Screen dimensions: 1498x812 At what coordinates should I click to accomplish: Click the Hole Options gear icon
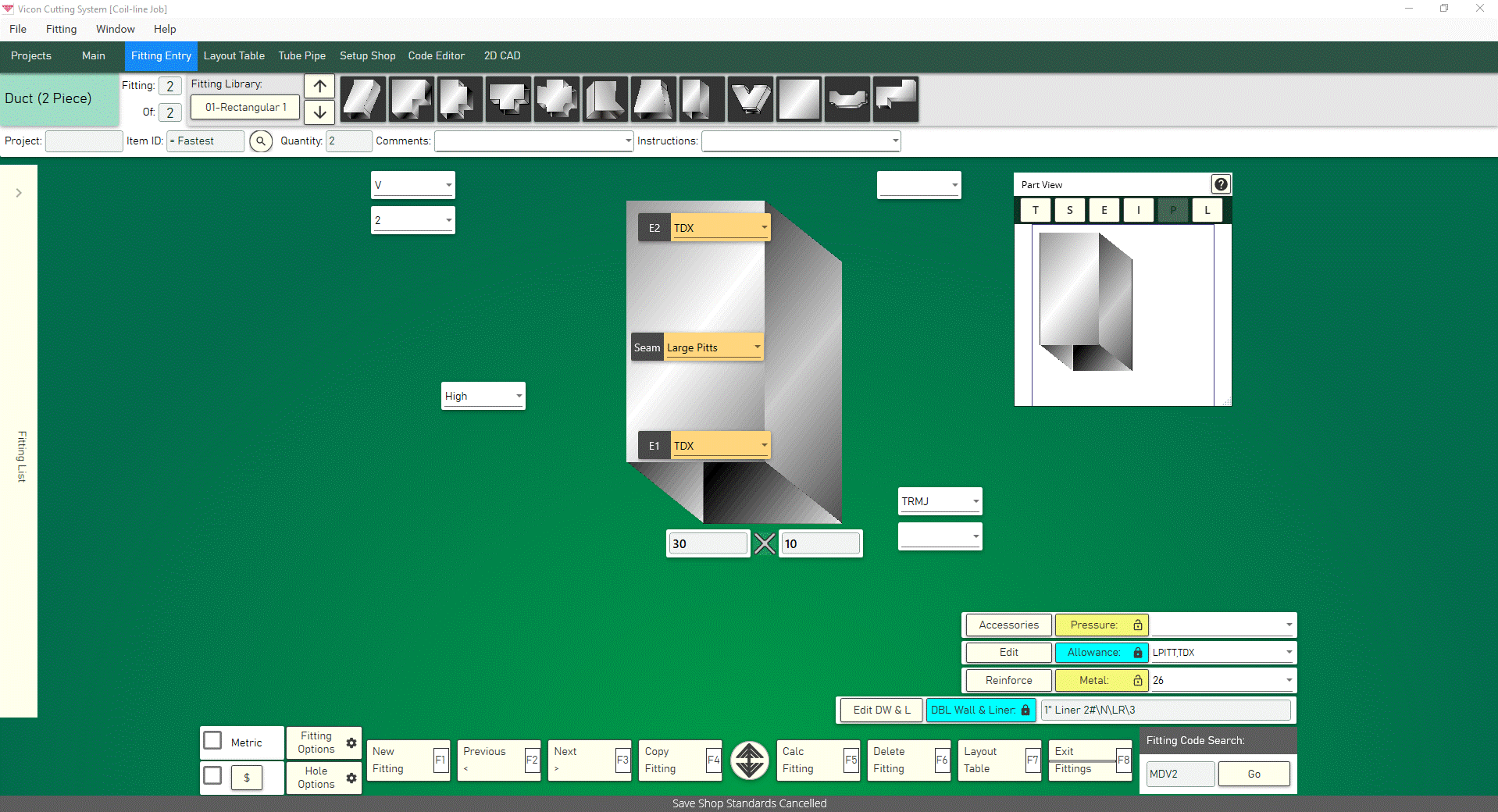coord(351,778)
